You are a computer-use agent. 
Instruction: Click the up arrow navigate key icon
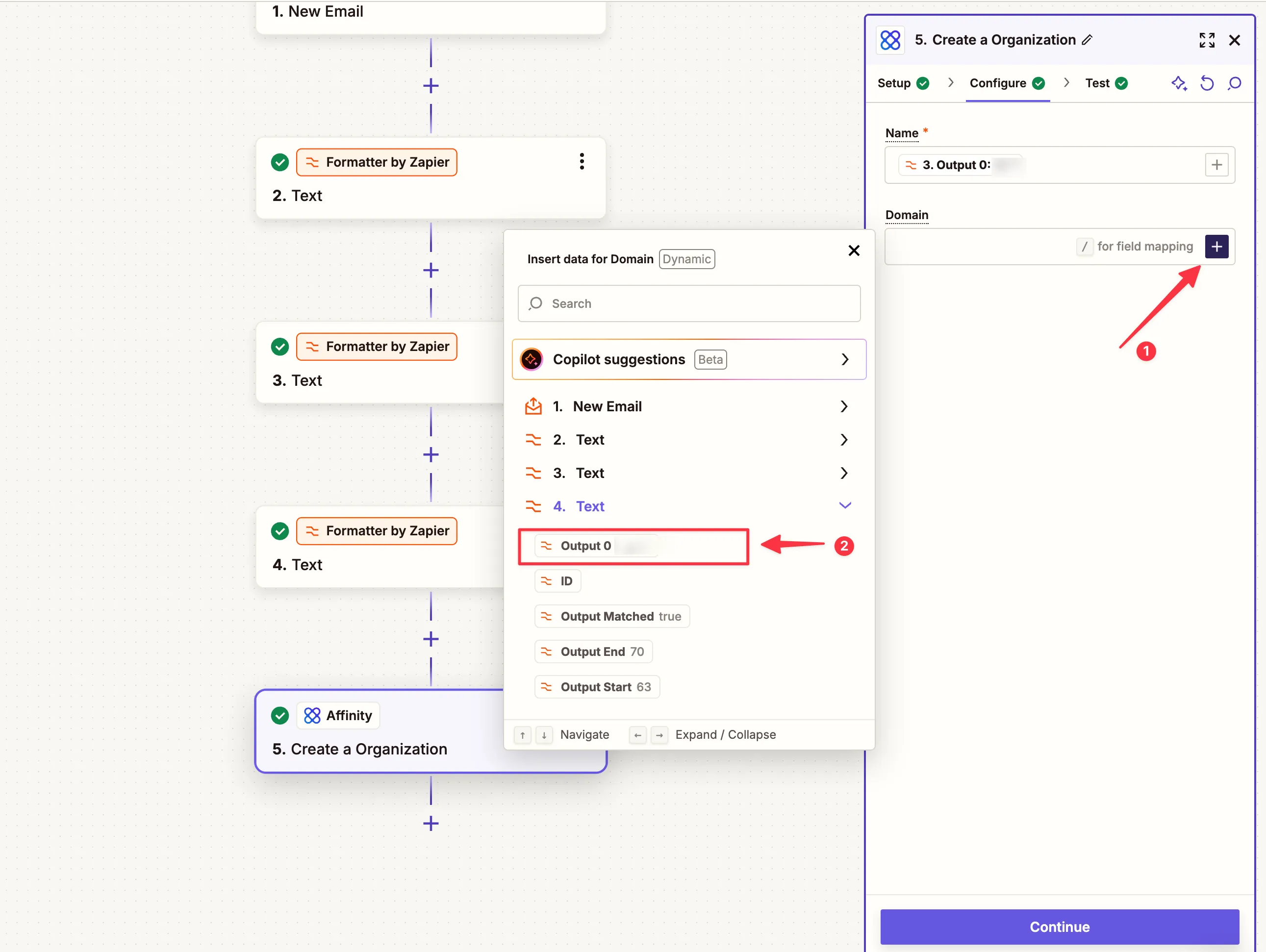pos(522,735)
